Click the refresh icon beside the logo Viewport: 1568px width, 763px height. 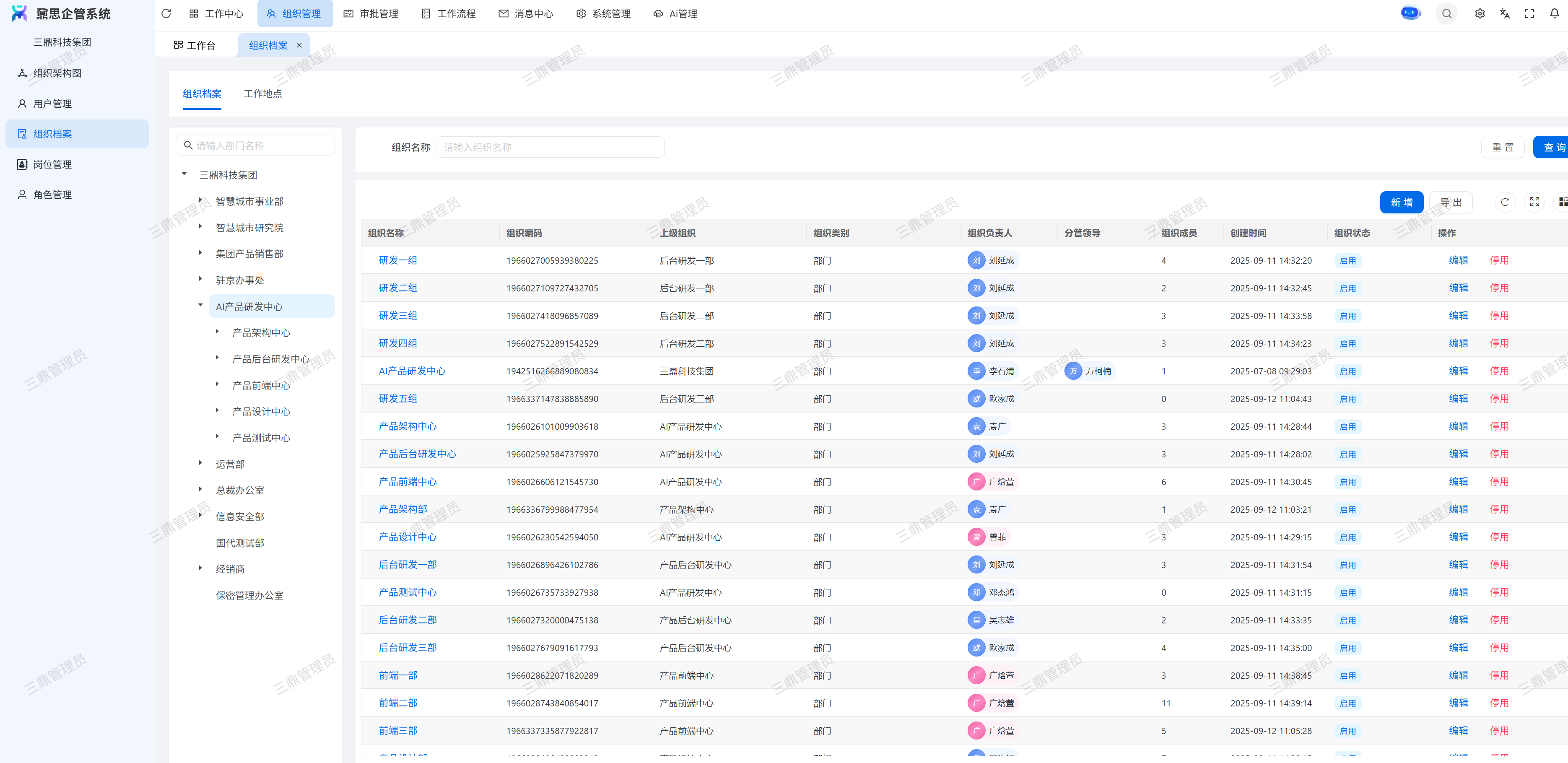(166, 13)
